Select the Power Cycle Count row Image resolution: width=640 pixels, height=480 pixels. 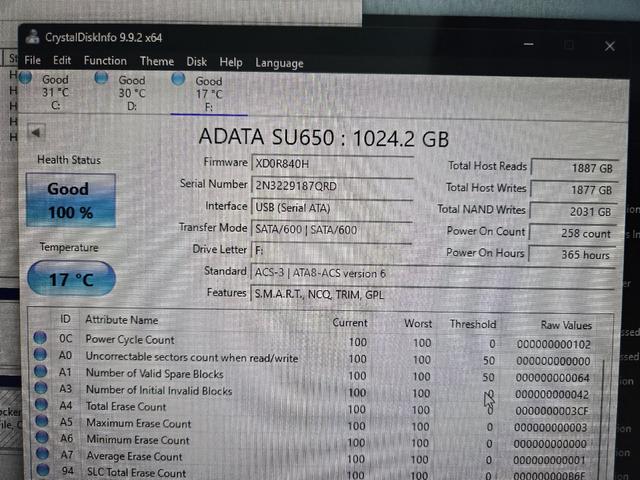pyautogui.click(x=314, y=341)
